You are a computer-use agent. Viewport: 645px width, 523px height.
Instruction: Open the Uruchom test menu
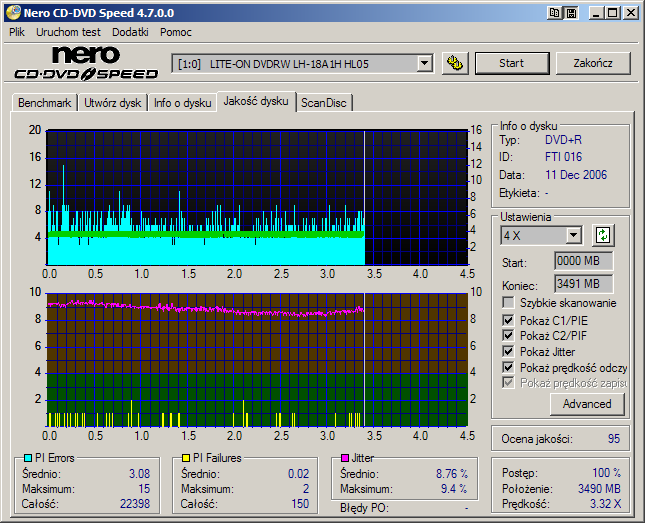point(68,32)
